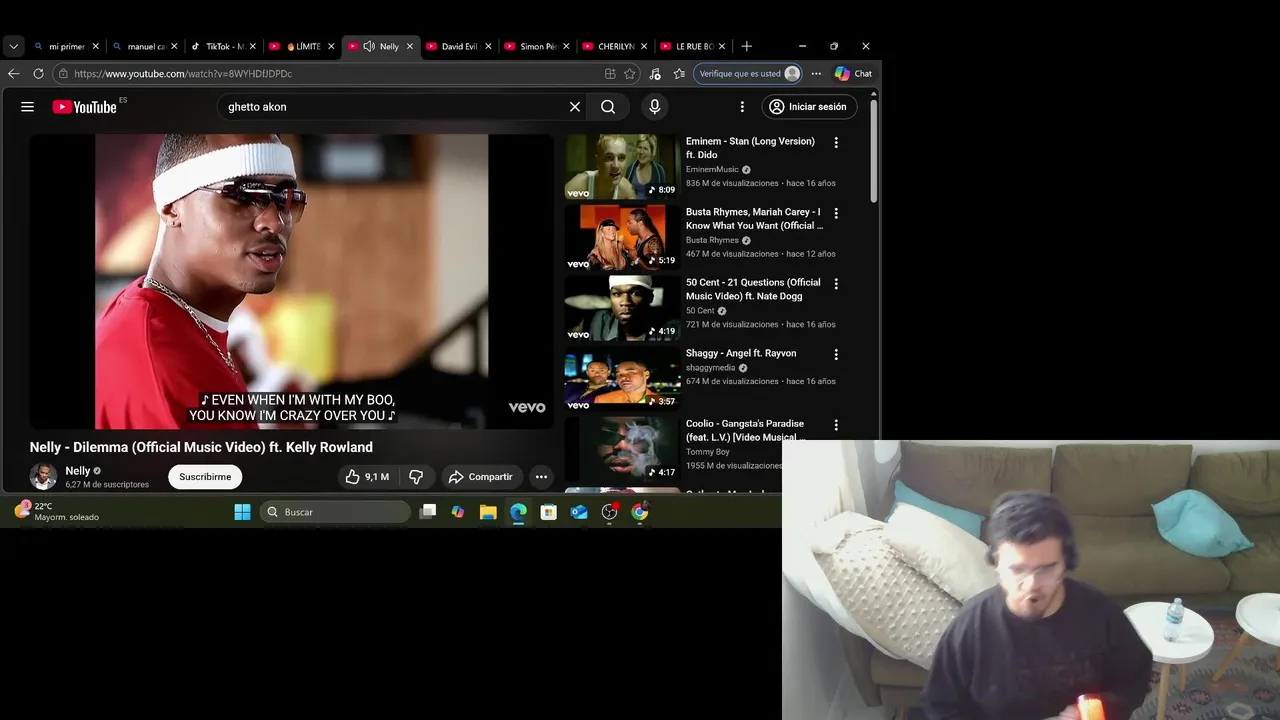1280x720 pixels.
Task: Go back with the browser back arrow
Action: click(x=13, y=73)
